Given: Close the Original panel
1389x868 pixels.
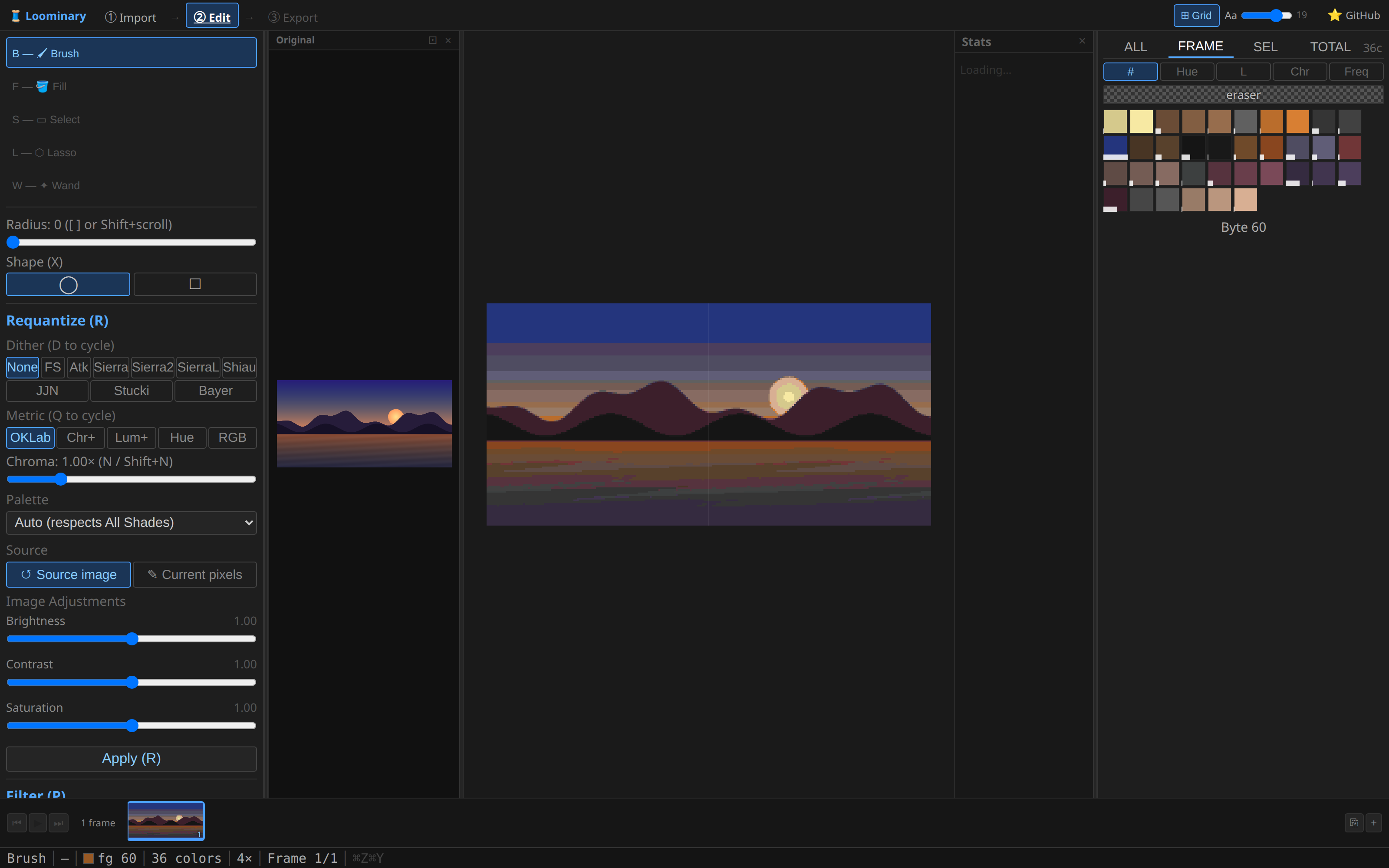Looking at the screenshot, I should pyautogui.click(x=448, y=40).
